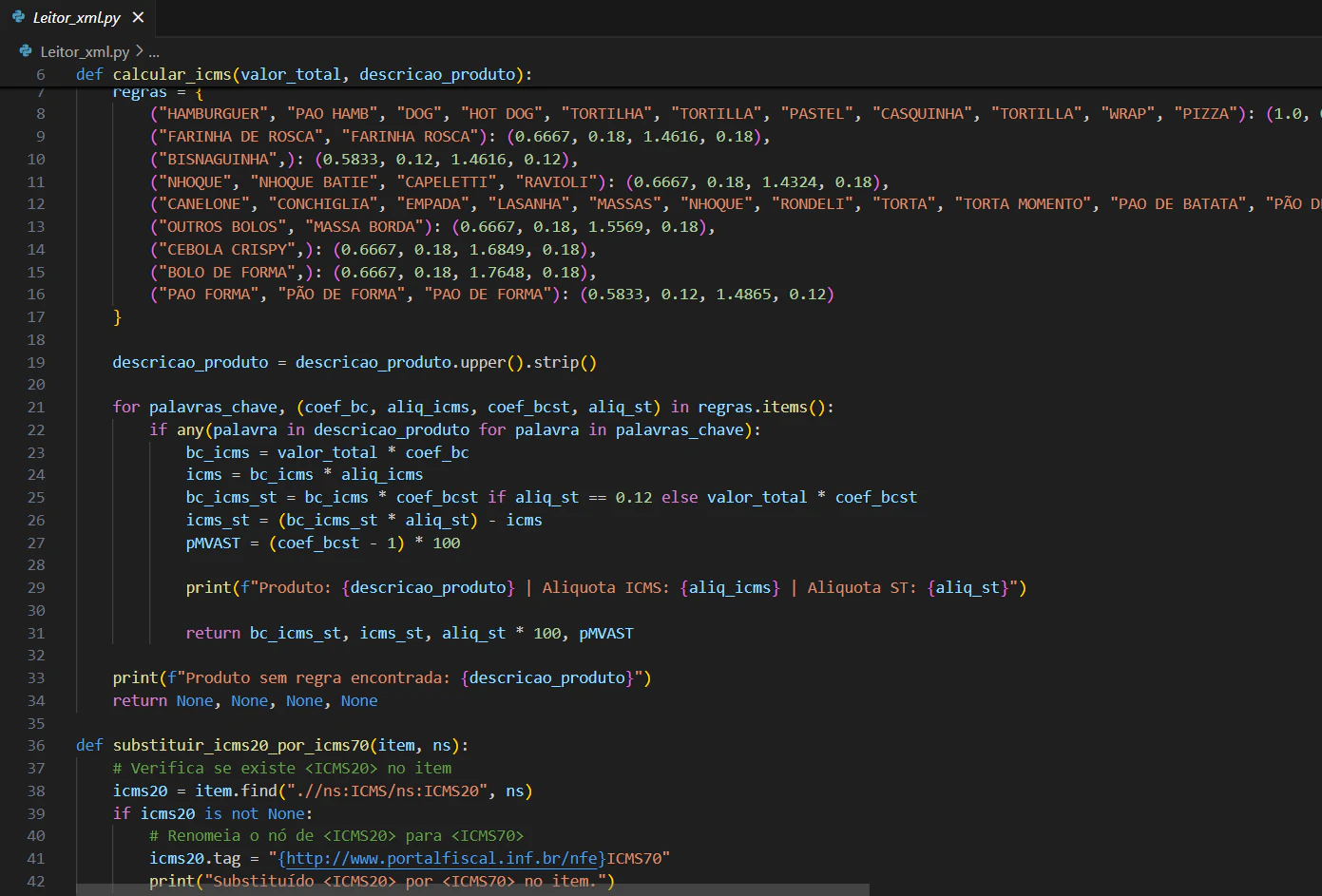1322x896 pixels.
Task: Open the breadcrumb ellipsis symbol picker
Action: click(154, 52)
